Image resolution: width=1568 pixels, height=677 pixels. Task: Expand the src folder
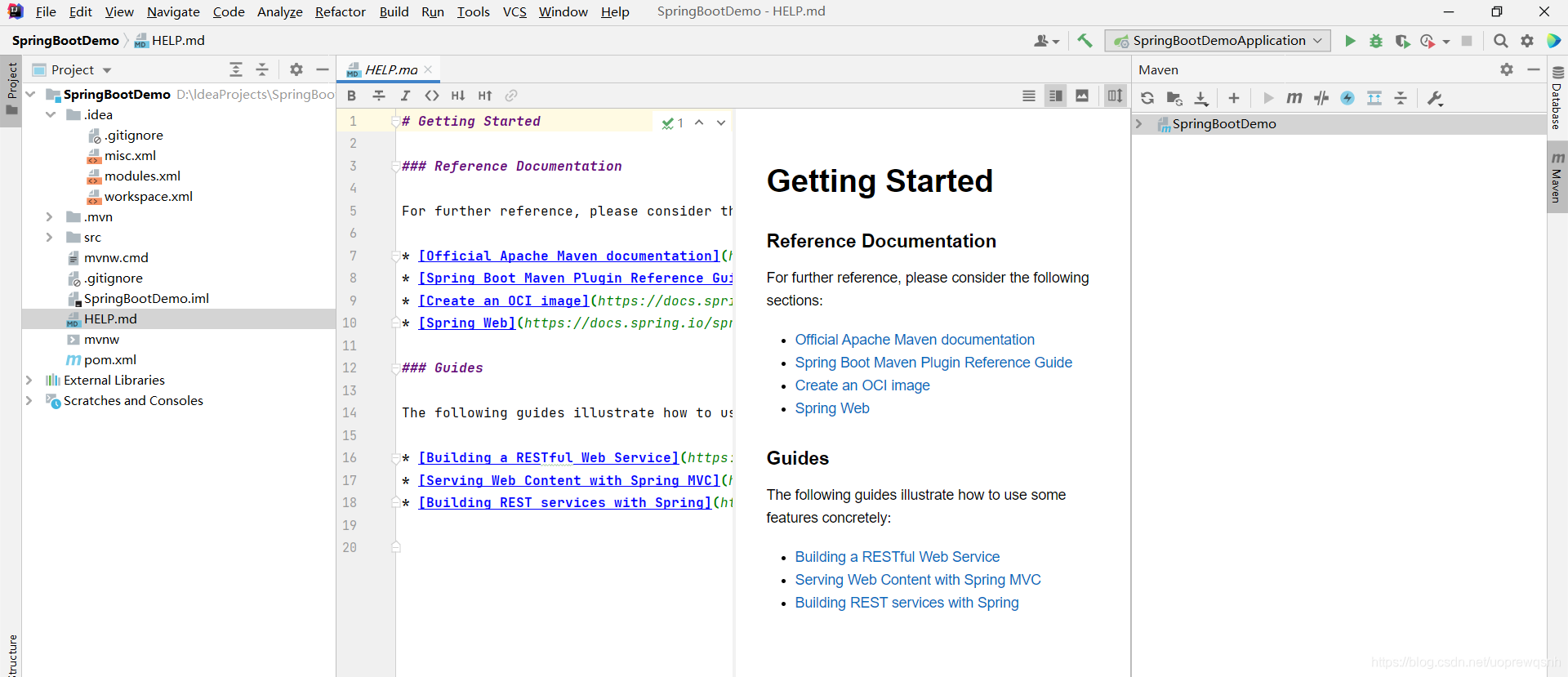[x=50, y=237]
